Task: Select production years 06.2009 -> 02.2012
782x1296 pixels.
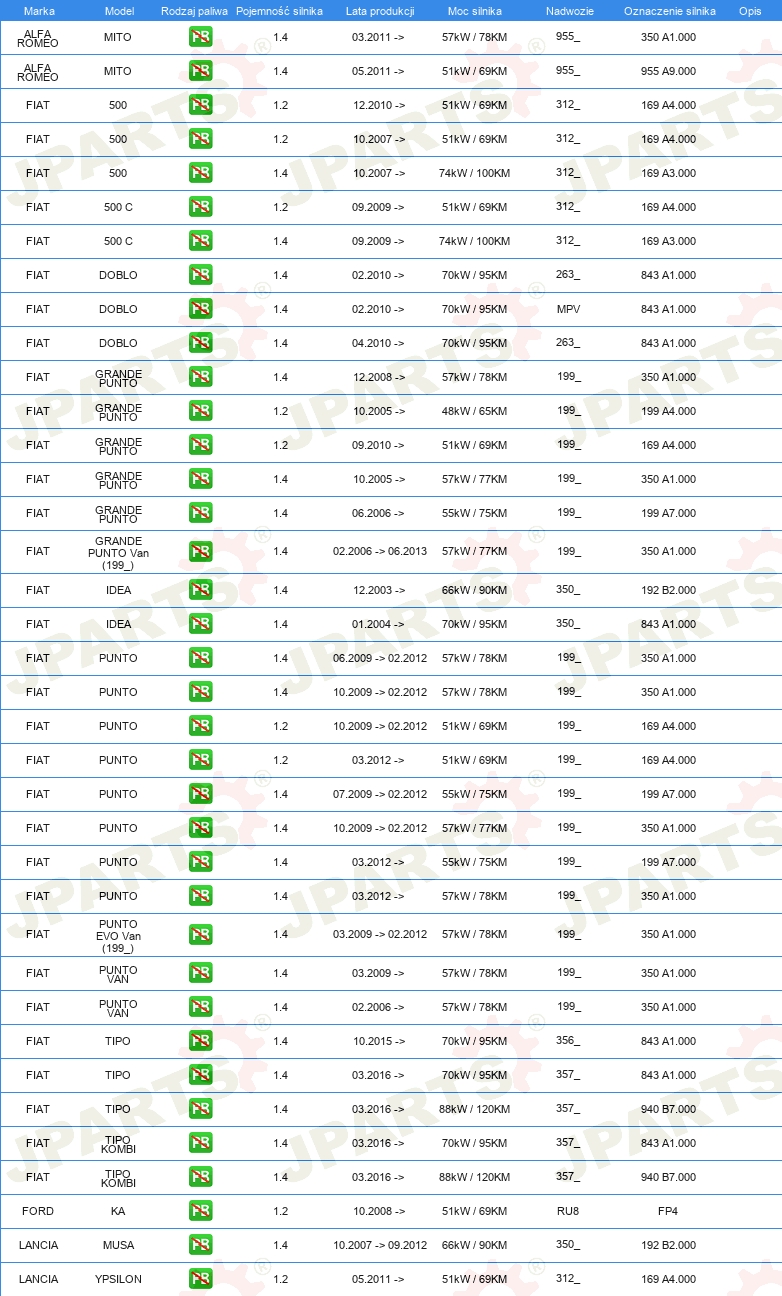Action: click(x=379, y=658)
